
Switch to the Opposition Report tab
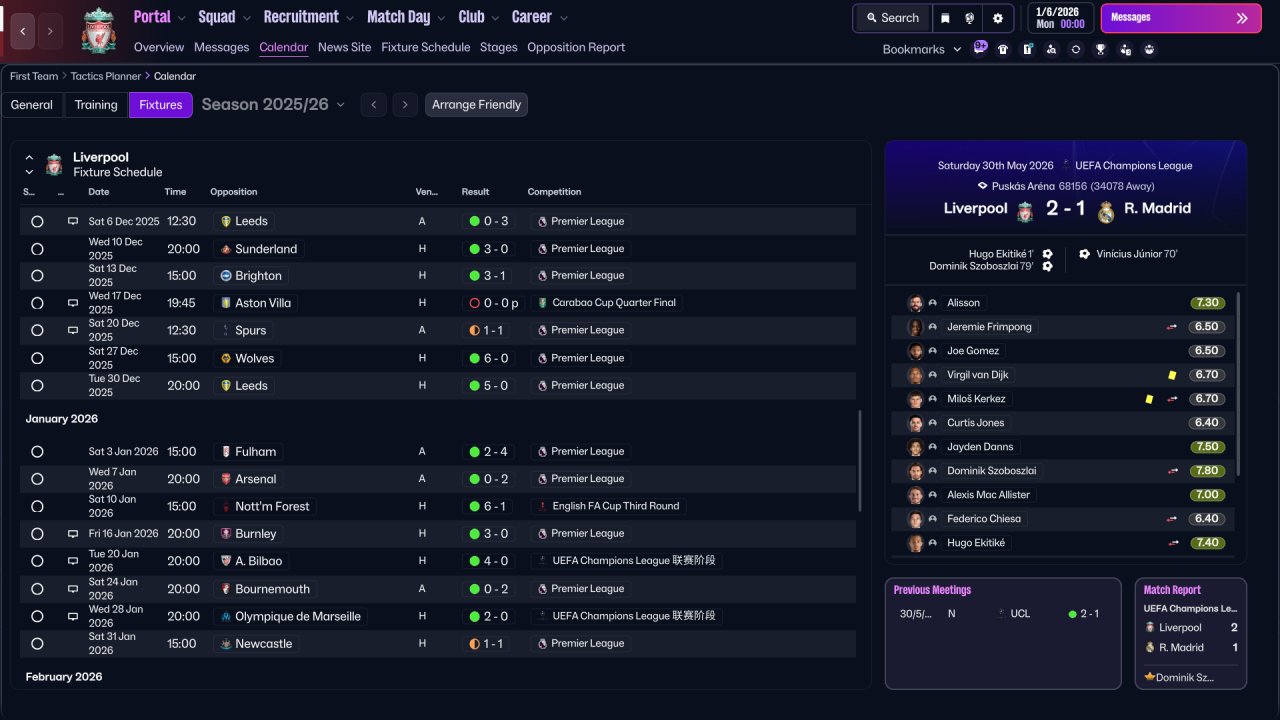click(x=576, y=47)
